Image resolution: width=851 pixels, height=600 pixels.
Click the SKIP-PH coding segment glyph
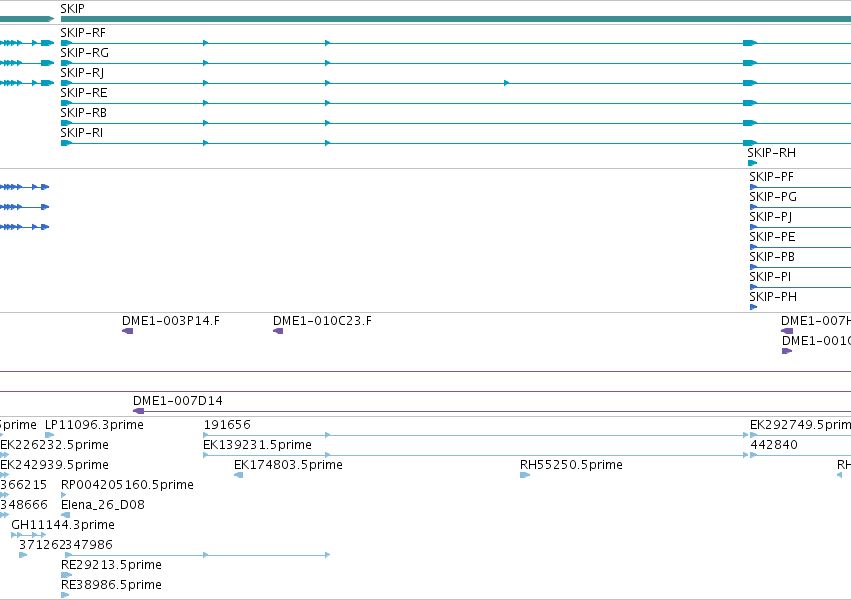coord(753,307)
